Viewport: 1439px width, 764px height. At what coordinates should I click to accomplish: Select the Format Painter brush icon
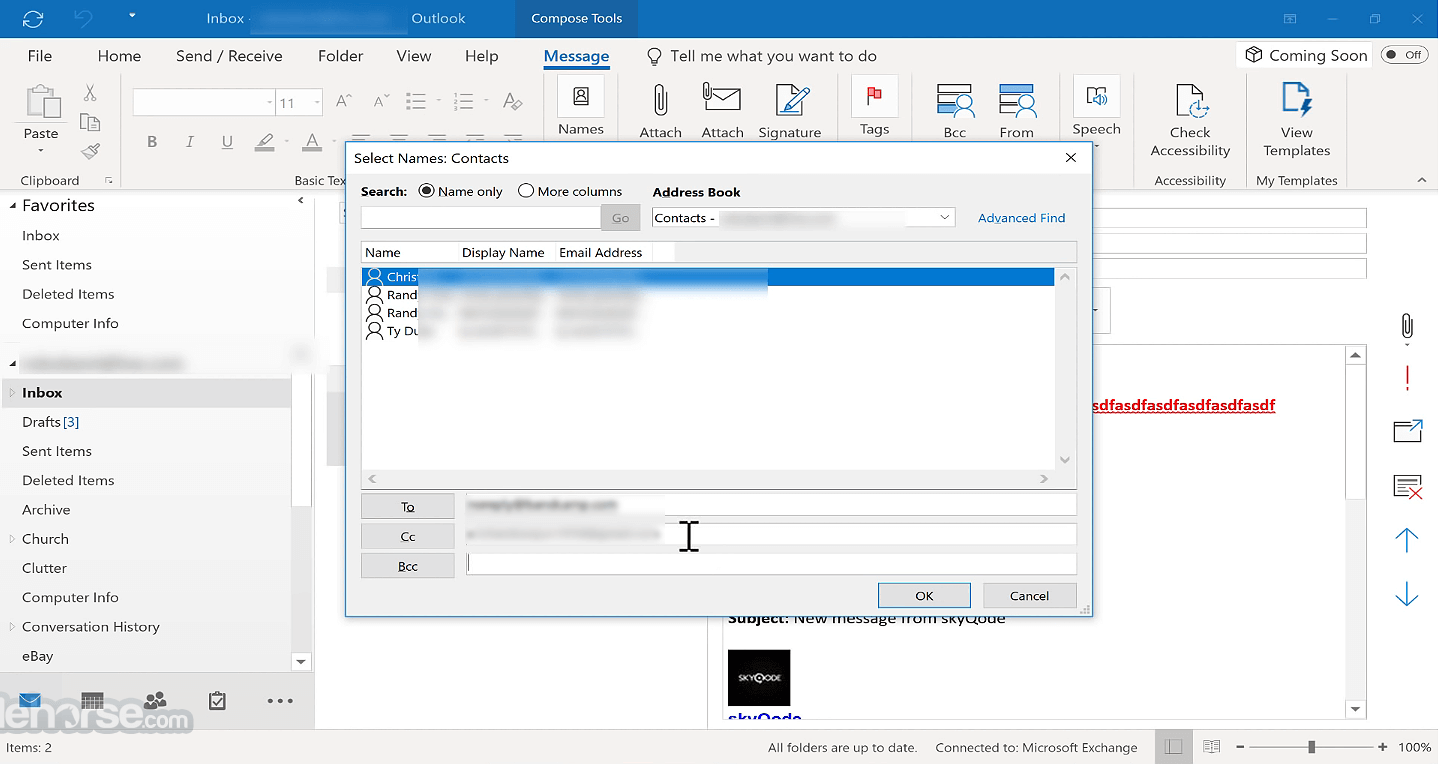[90, 151]
